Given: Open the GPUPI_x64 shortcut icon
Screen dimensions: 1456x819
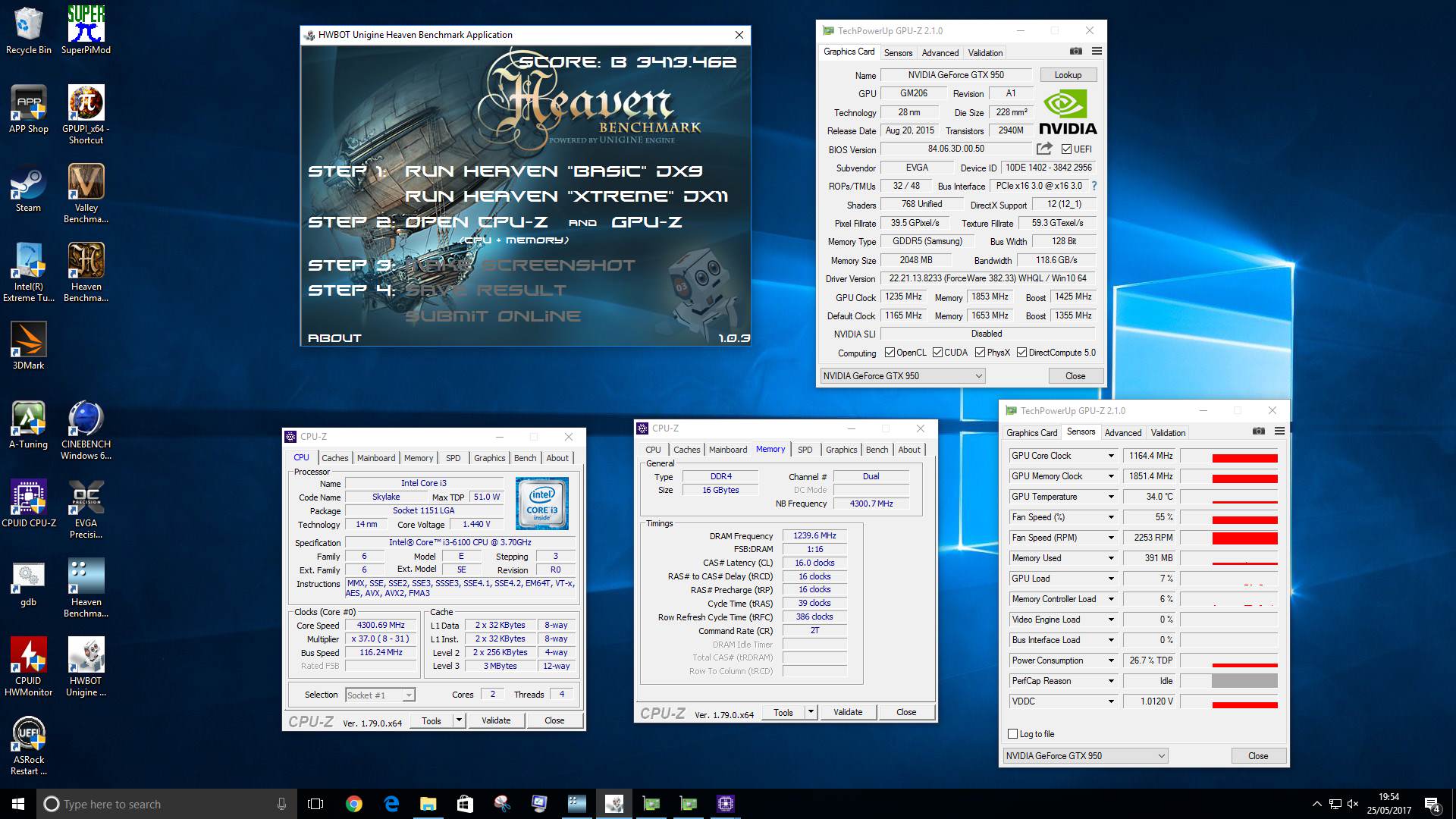Looking at the screenshot, I should (86, 115).
